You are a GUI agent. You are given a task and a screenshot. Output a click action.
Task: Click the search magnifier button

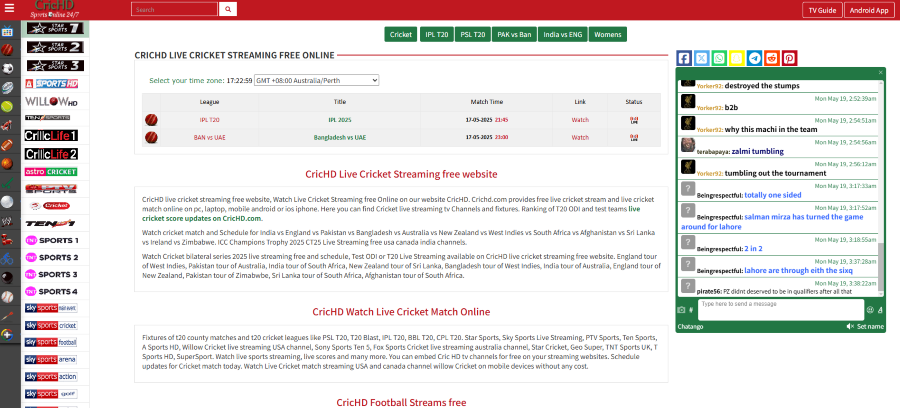click(228, 9)
